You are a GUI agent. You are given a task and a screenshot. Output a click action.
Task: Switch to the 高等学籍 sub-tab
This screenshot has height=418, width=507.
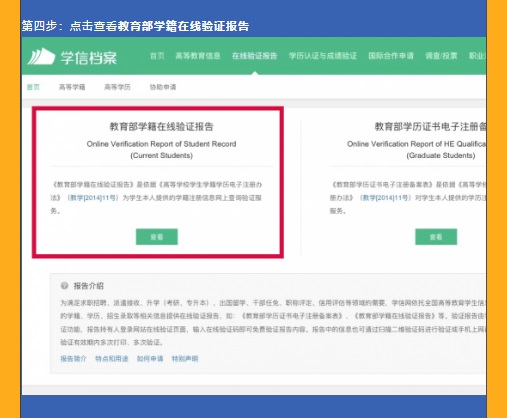pyautogui.click(x=72, y=87)
